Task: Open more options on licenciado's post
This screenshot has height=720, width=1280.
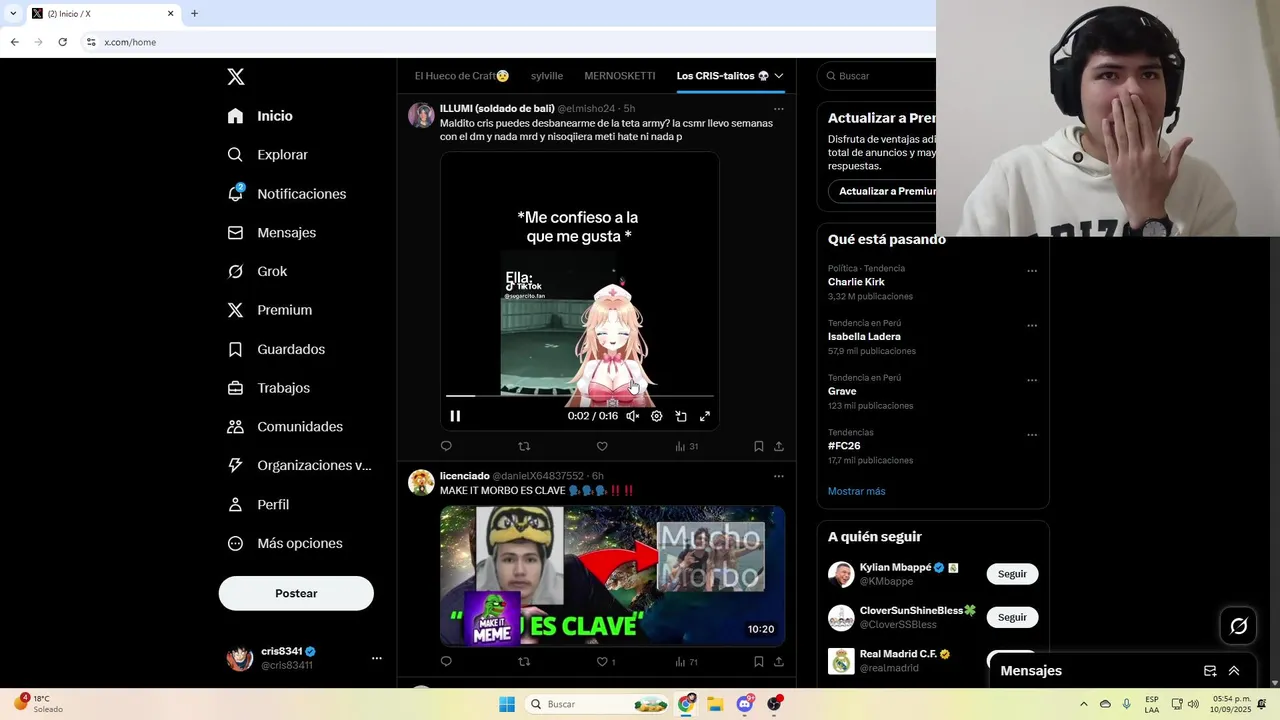Action: [779, 476]
